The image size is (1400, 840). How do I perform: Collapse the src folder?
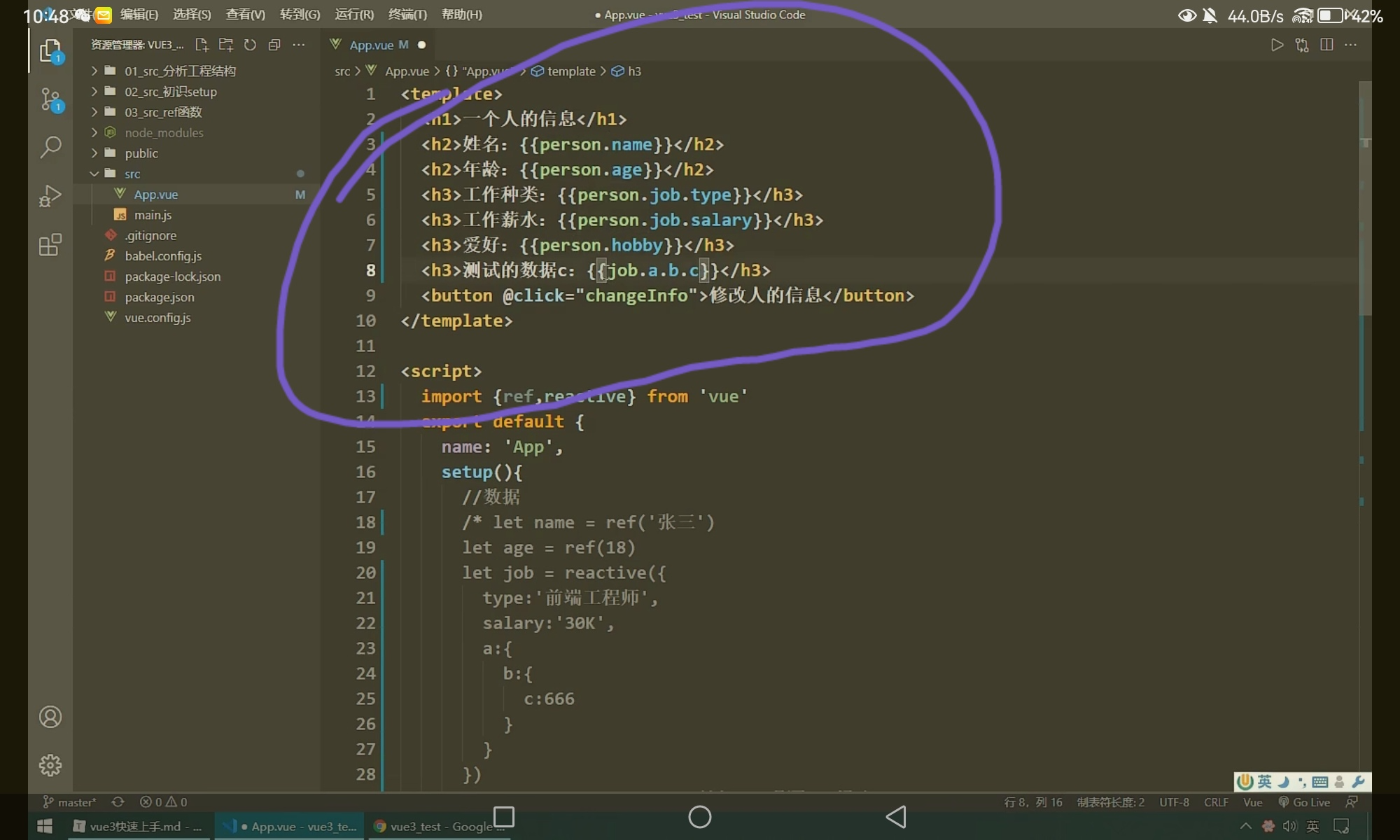pos(132,174)
